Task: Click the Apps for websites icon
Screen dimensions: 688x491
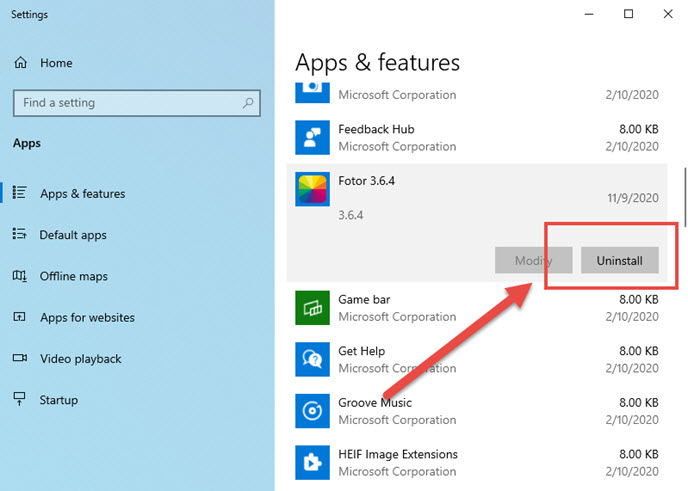Action: click(x=20, y=317)
